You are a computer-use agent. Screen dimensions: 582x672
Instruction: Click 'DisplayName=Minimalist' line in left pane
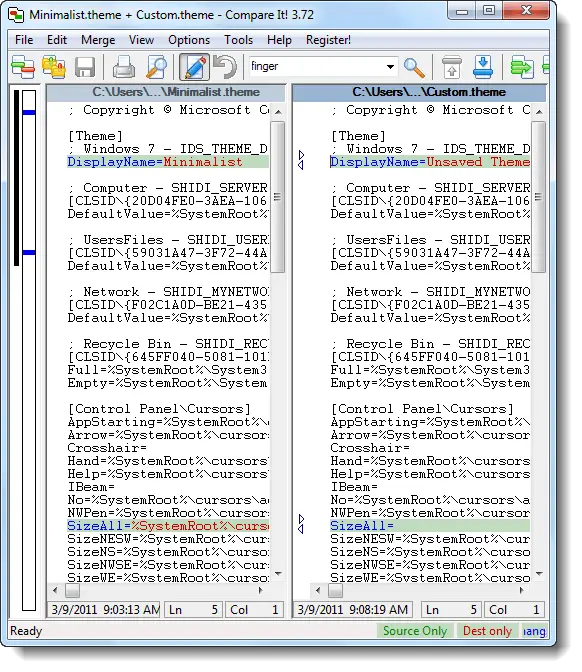[x=168, y=162]
